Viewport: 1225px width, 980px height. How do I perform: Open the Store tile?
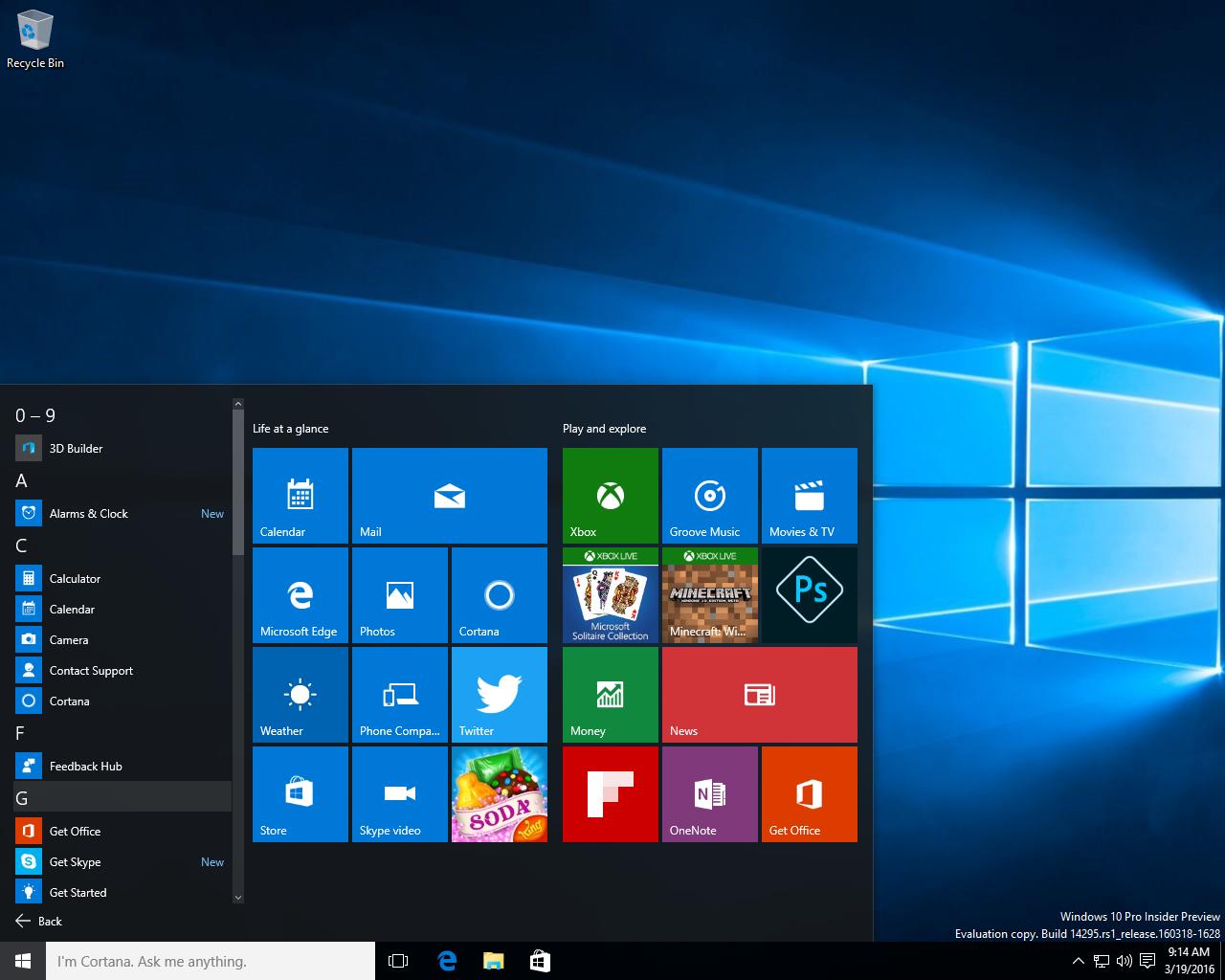(x=301, y=794)
